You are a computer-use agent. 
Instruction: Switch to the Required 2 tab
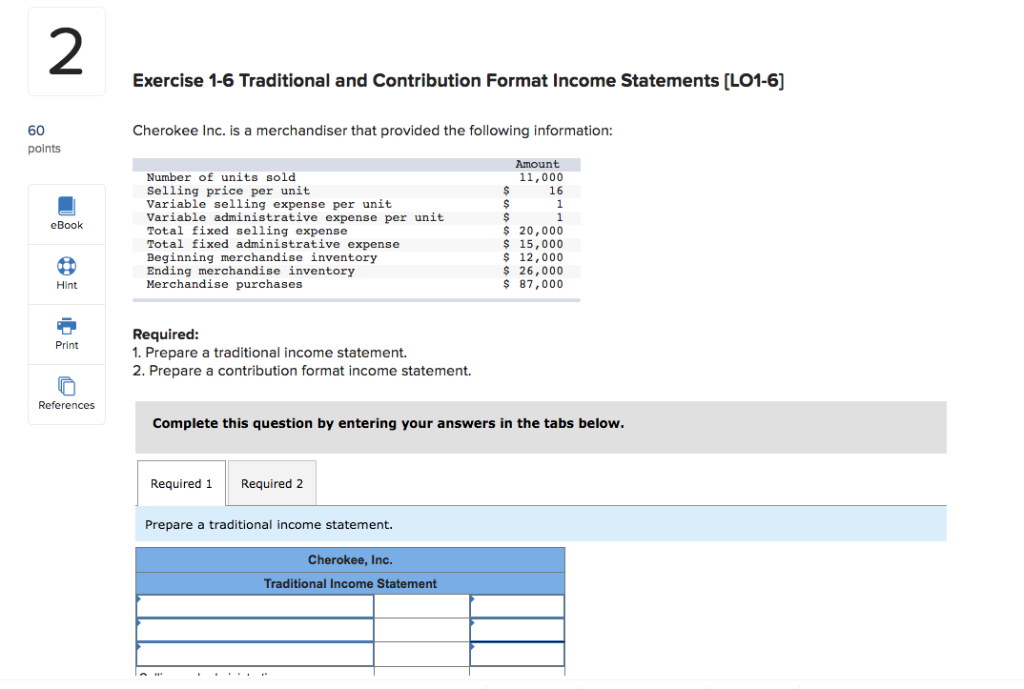(272, 483)
